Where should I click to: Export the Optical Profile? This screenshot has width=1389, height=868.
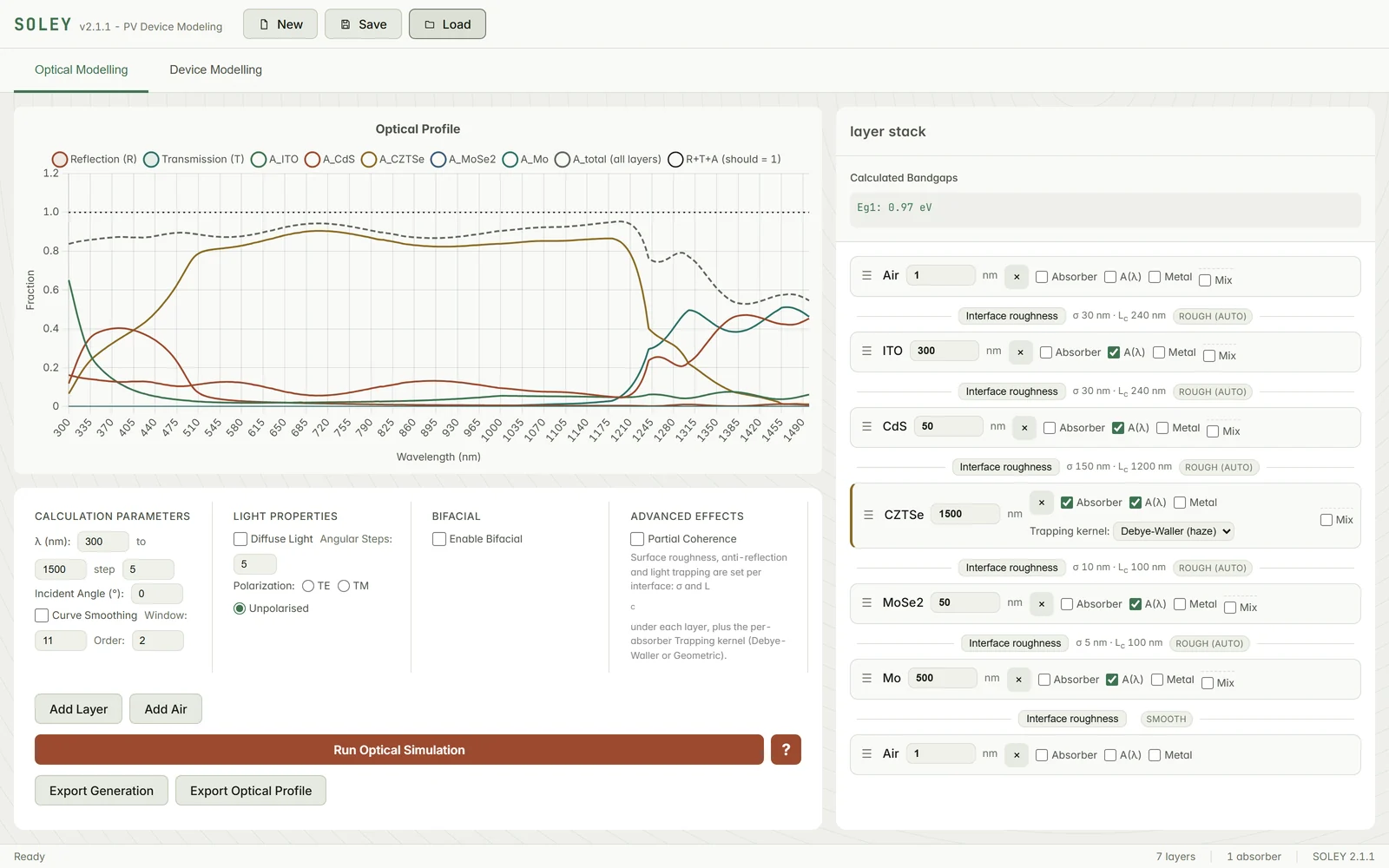pos(251,791)
